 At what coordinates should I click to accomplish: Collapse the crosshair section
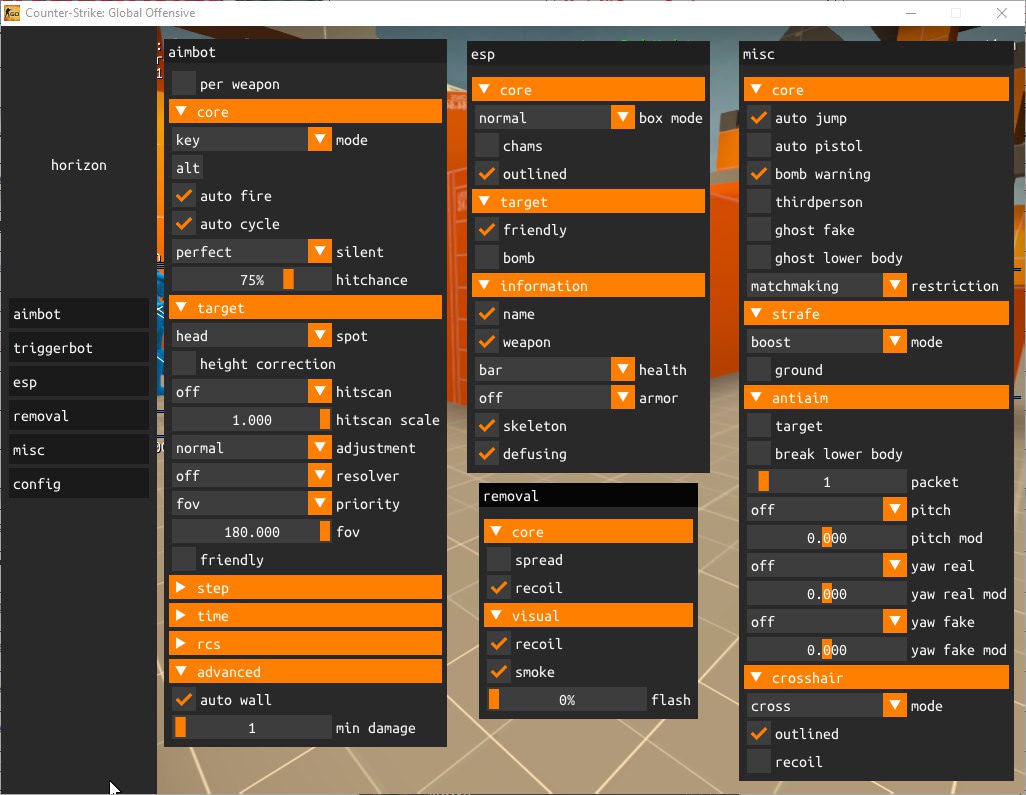[876, 678]
